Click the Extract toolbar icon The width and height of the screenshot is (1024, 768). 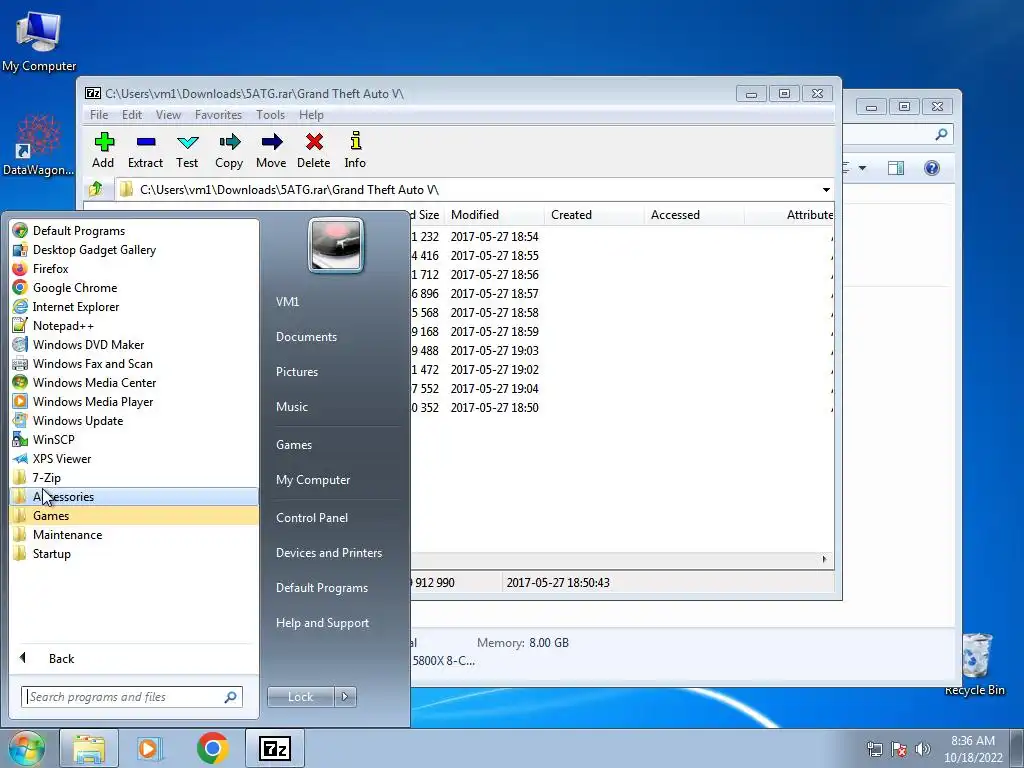coord(145,151)
